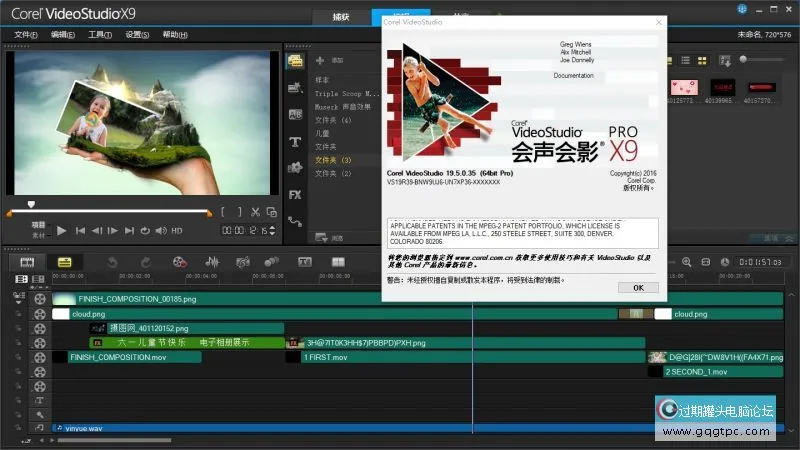Toggle HD preview mode
This screenshot has height=450, width=800.
pyautogui.click(x=177, y=231)
